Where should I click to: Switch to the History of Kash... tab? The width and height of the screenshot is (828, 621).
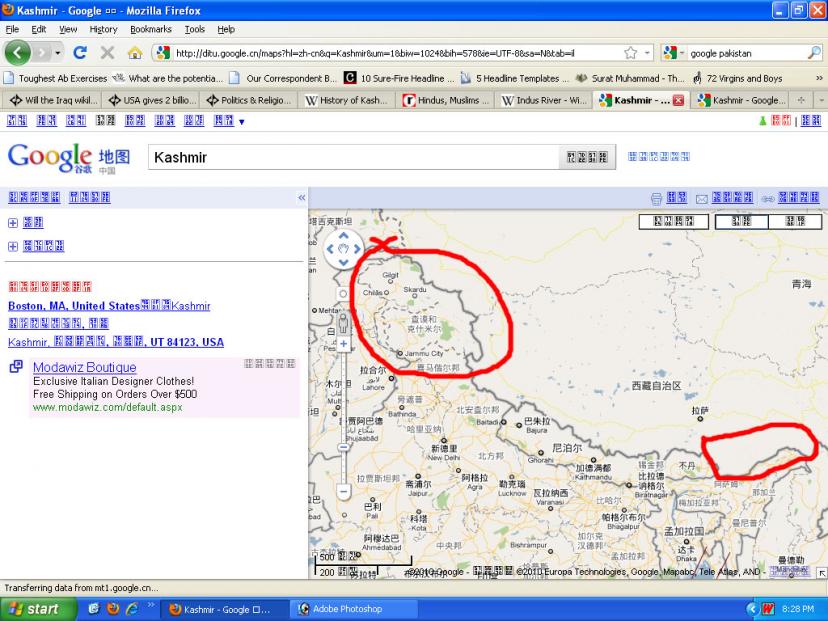point(347,100)
